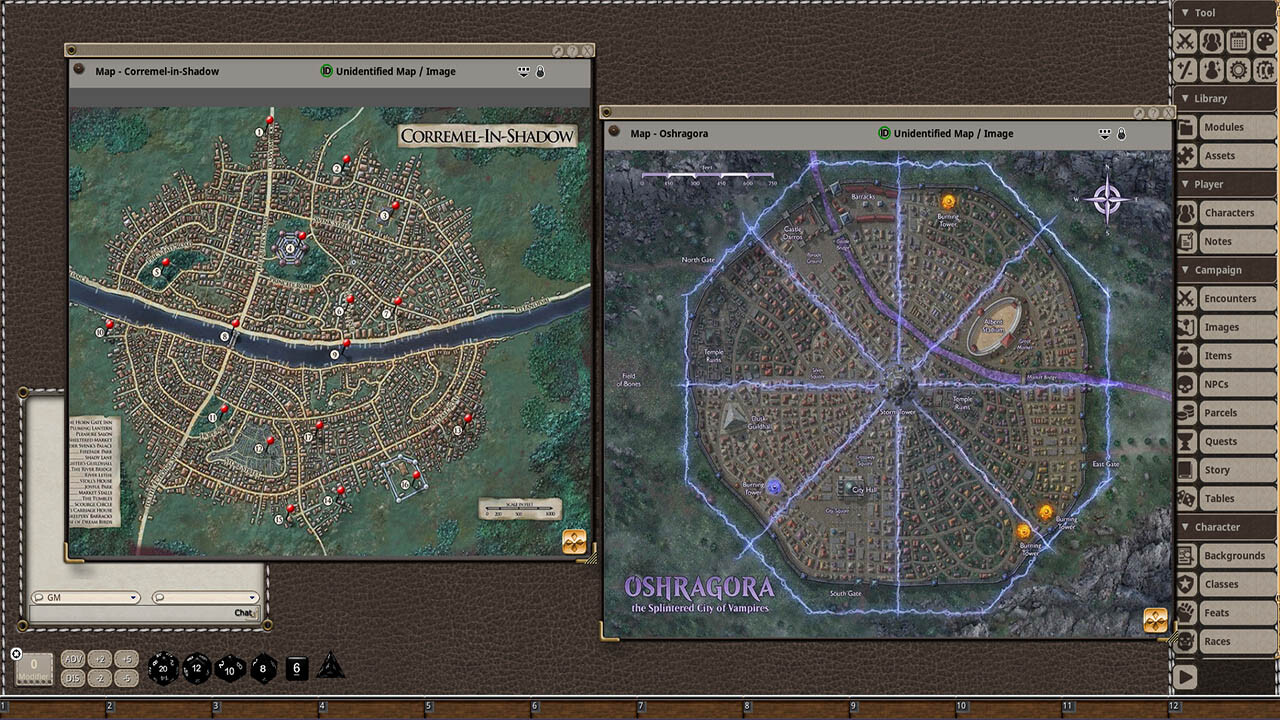Open the Calendar tool icon
This screenshot has width=1280, height=720.
(1238, 40)
